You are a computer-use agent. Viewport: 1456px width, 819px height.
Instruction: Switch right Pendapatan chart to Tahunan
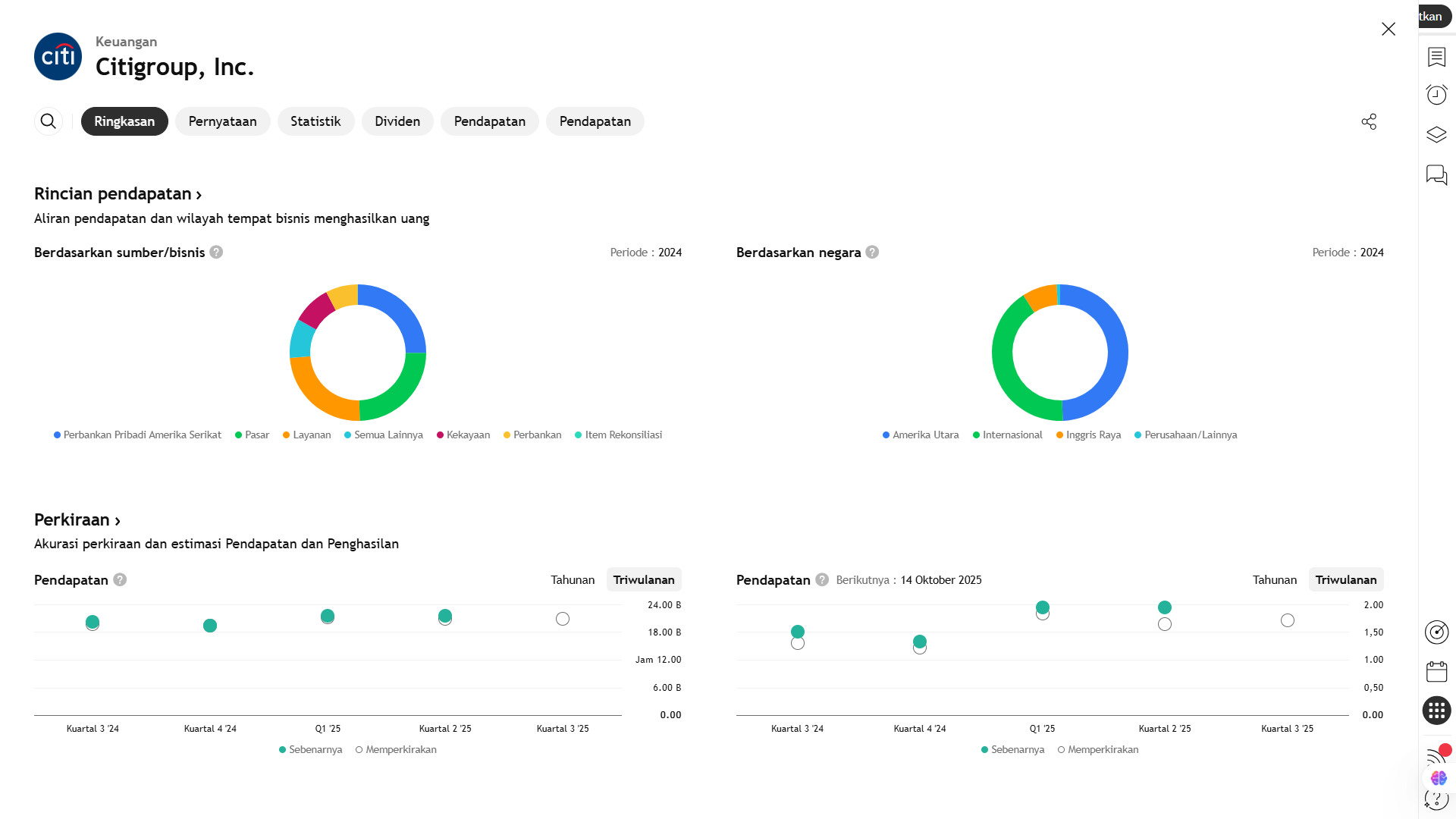(1274, 579)
